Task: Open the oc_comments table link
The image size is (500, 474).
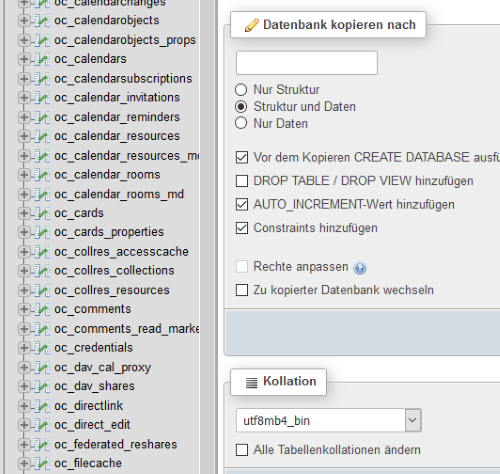Action: point(93,309)
